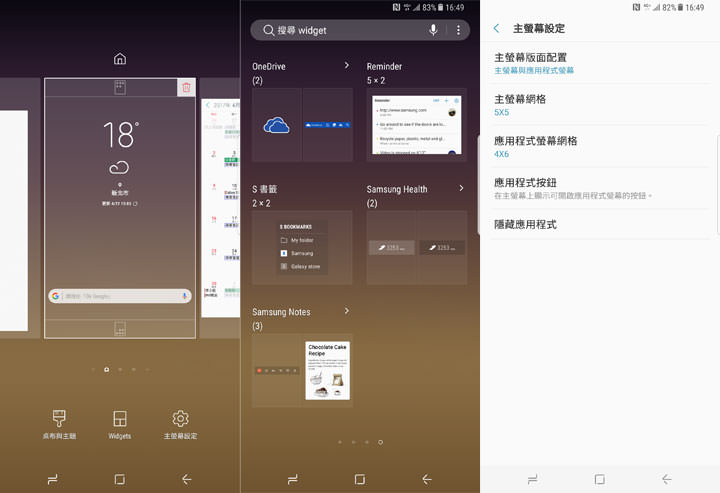
Task: Tap the OneDrive group label
Action: tap(269, 67)
